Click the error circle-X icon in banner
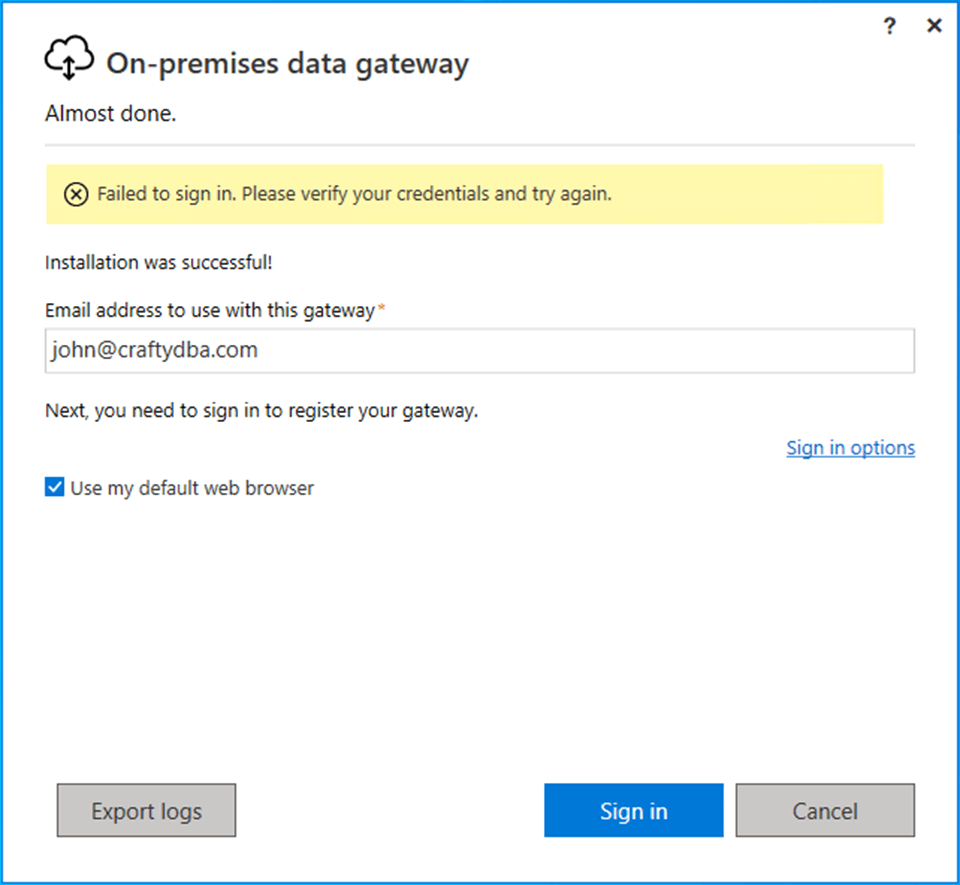 click(76, 194)
